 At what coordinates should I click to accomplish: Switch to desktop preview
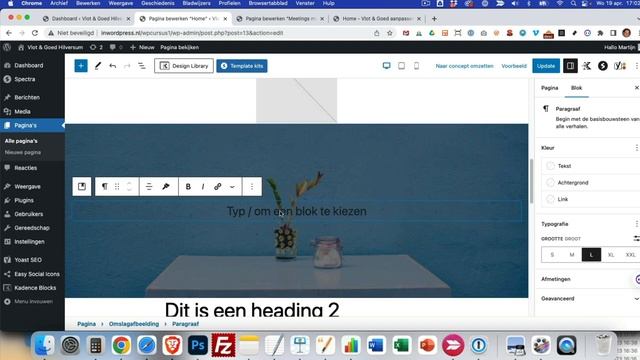(x=386, y=66)
